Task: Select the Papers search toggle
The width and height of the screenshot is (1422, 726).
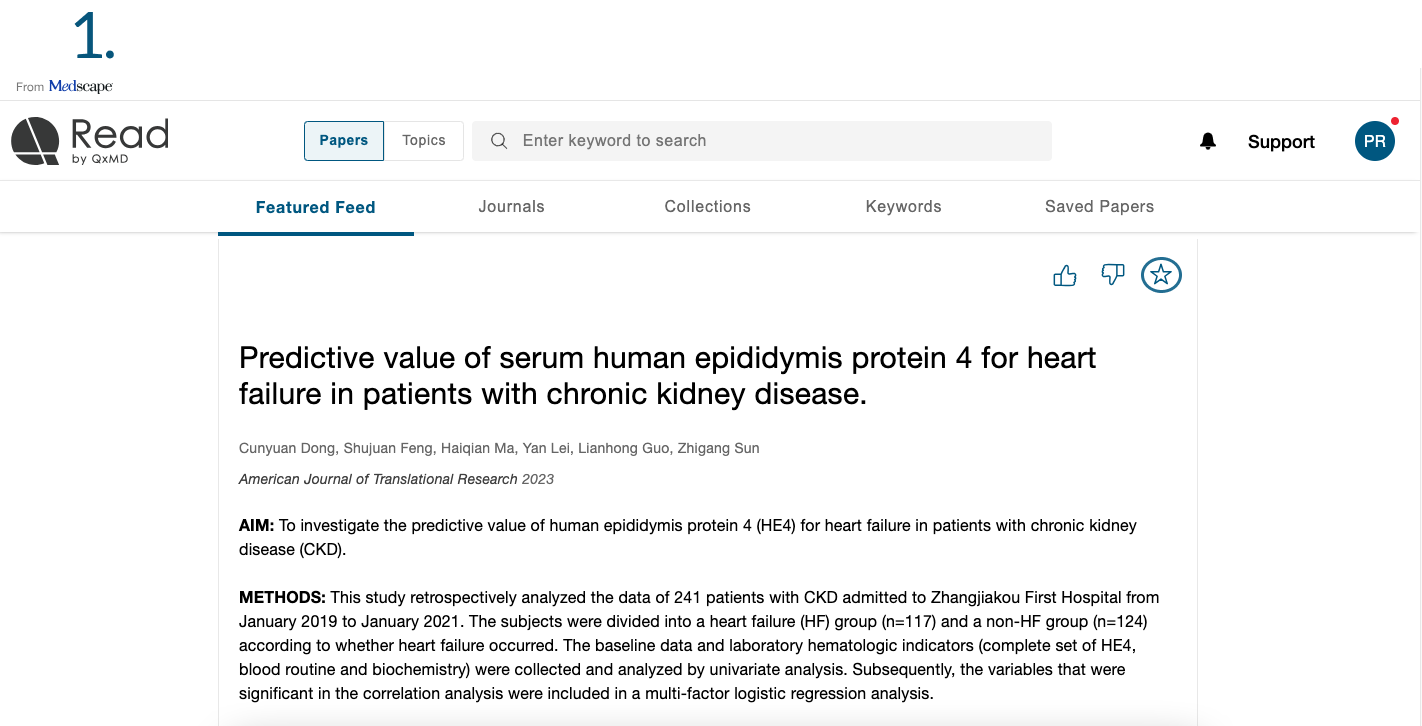Action: click(344, 141)
